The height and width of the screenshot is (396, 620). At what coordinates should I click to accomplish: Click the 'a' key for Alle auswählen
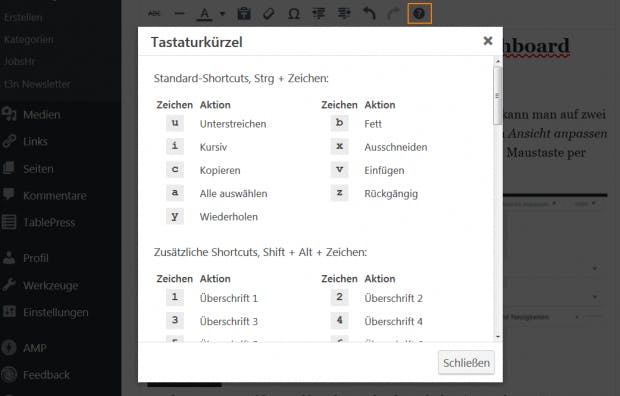coord(175,193)
